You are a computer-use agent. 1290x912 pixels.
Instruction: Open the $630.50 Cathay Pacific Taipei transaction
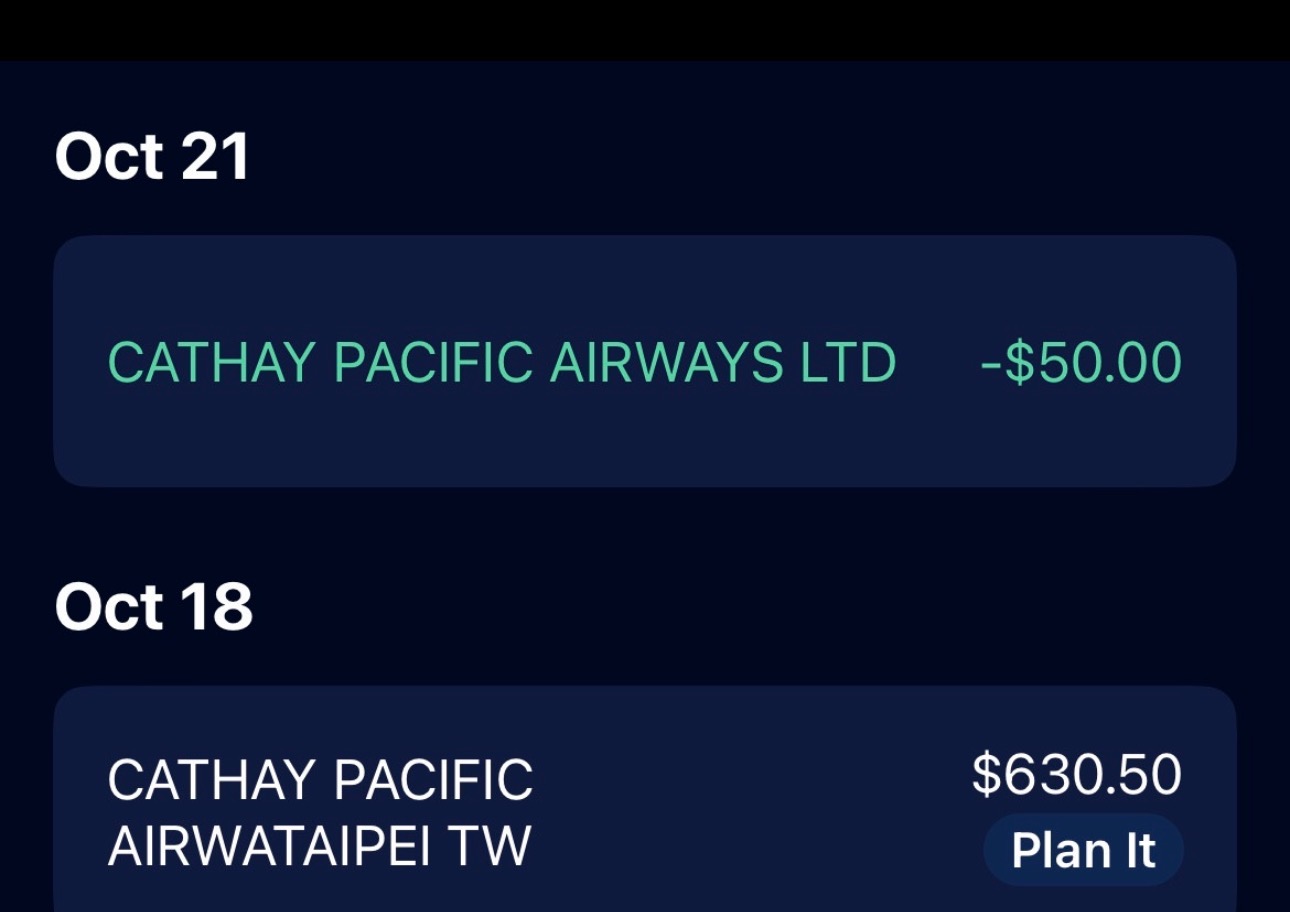point(645,799)
